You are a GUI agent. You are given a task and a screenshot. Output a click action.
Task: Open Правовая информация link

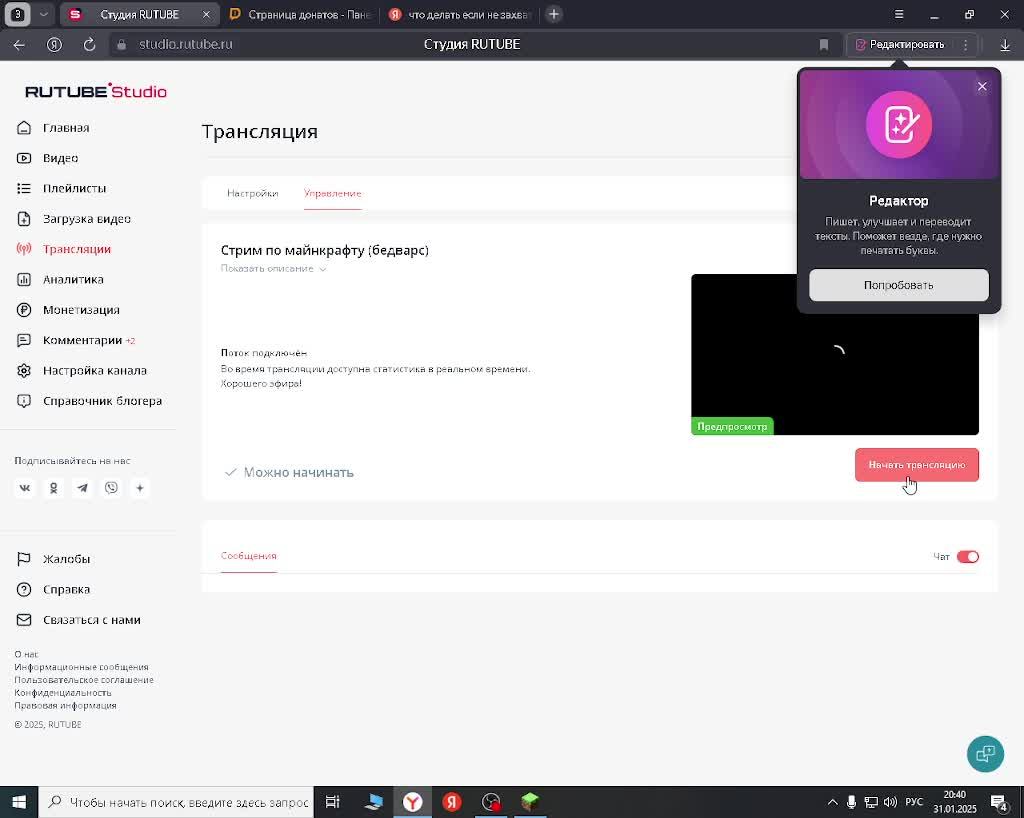pyautogui.click(x=65, y=706)
